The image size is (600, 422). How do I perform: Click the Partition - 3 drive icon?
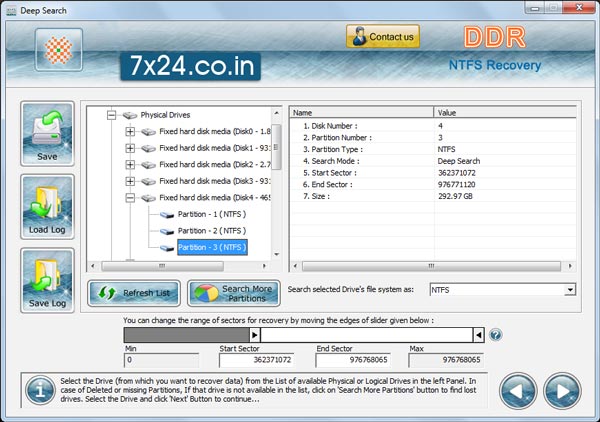167,248
